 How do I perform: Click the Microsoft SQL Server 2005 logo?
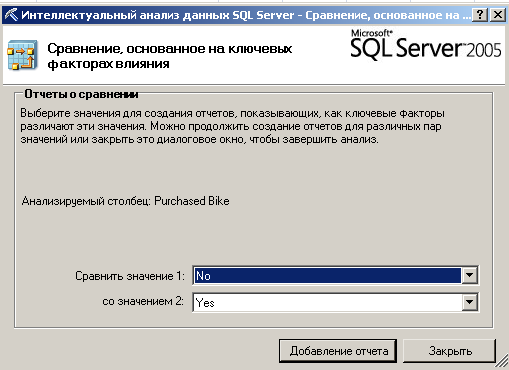426,45
